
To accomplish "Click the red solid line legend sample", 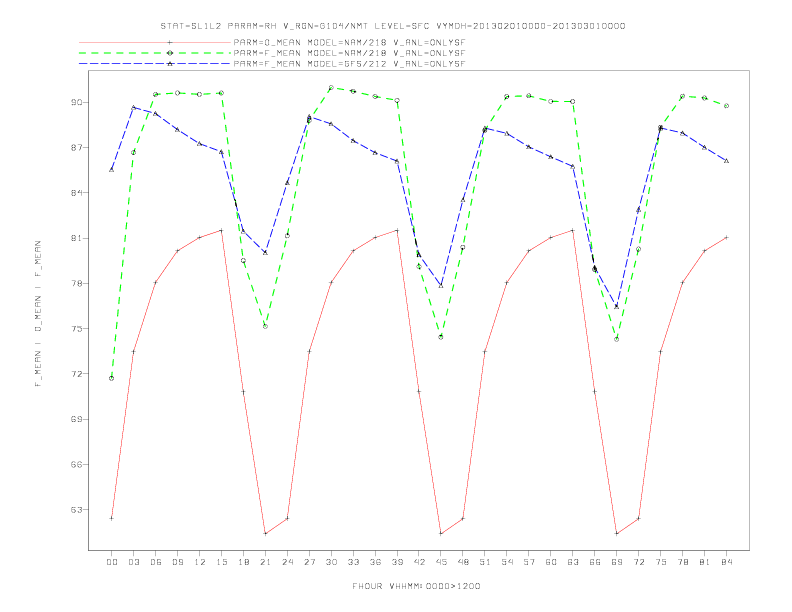I will [x=155, y=42].
